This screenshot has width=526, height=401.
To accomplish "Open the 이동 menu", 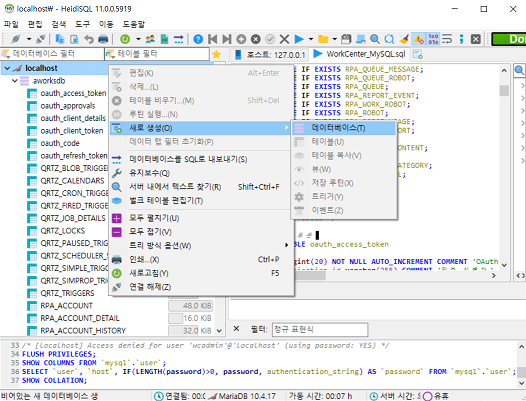I will tap(106, 24).
